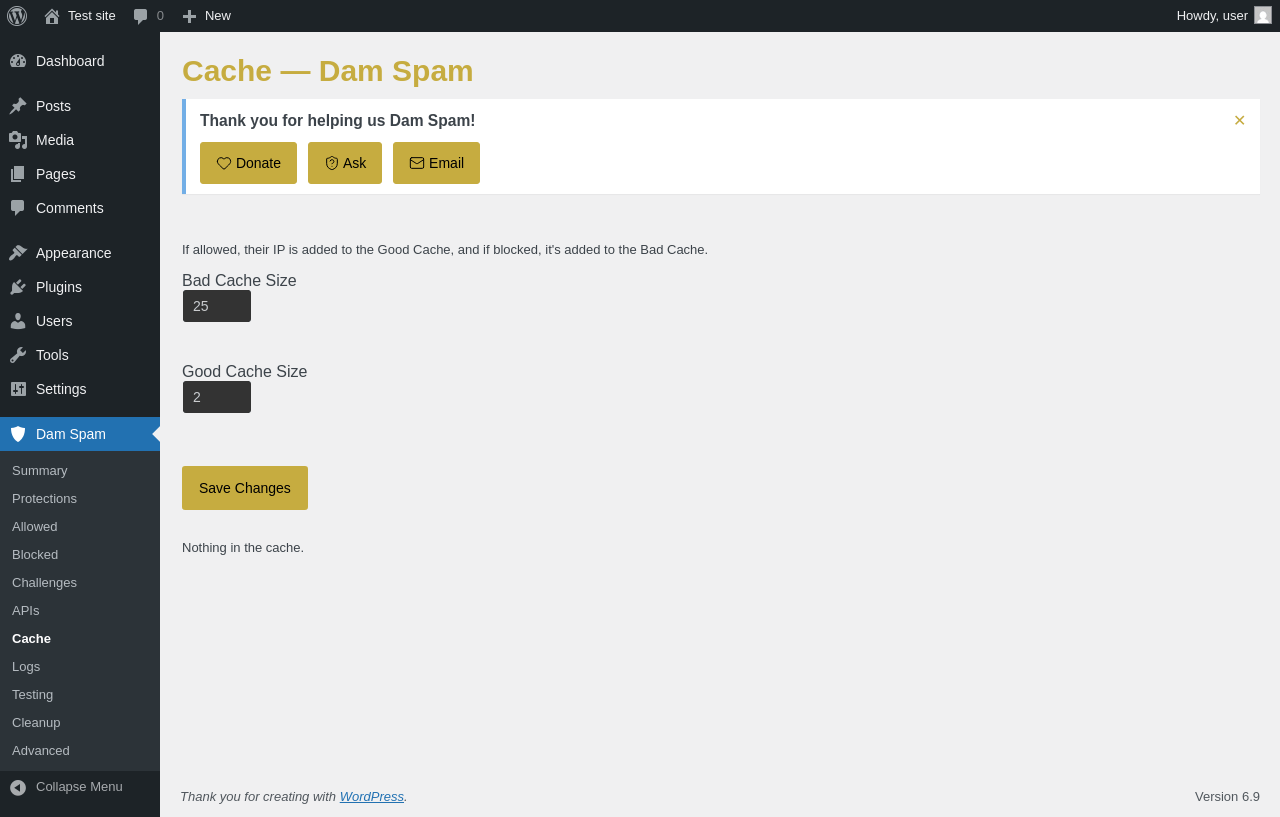This screenshot has height=817, width=1280.
Task: Click the Settings sliders icon
Action: pos(18,389)
